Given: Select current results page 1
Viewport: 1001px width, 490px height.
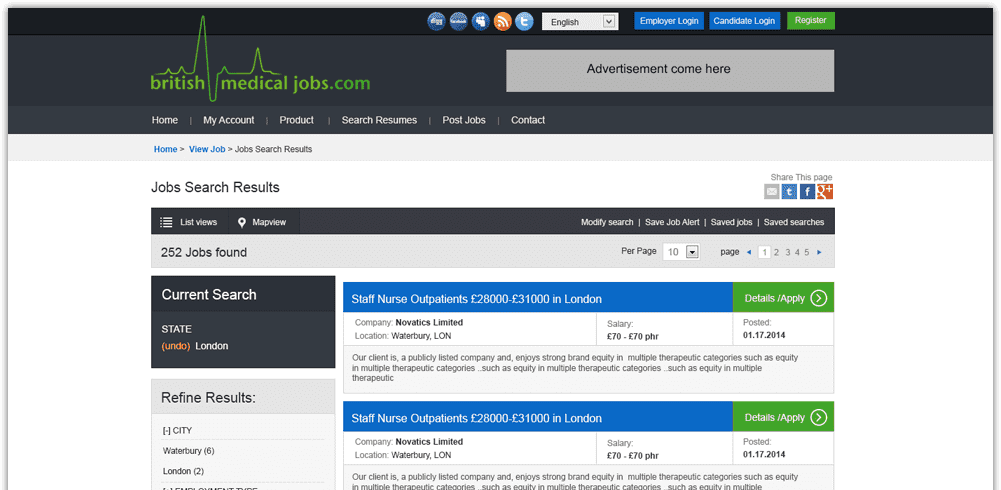Looking at the screenshot, I should (764, 252).
